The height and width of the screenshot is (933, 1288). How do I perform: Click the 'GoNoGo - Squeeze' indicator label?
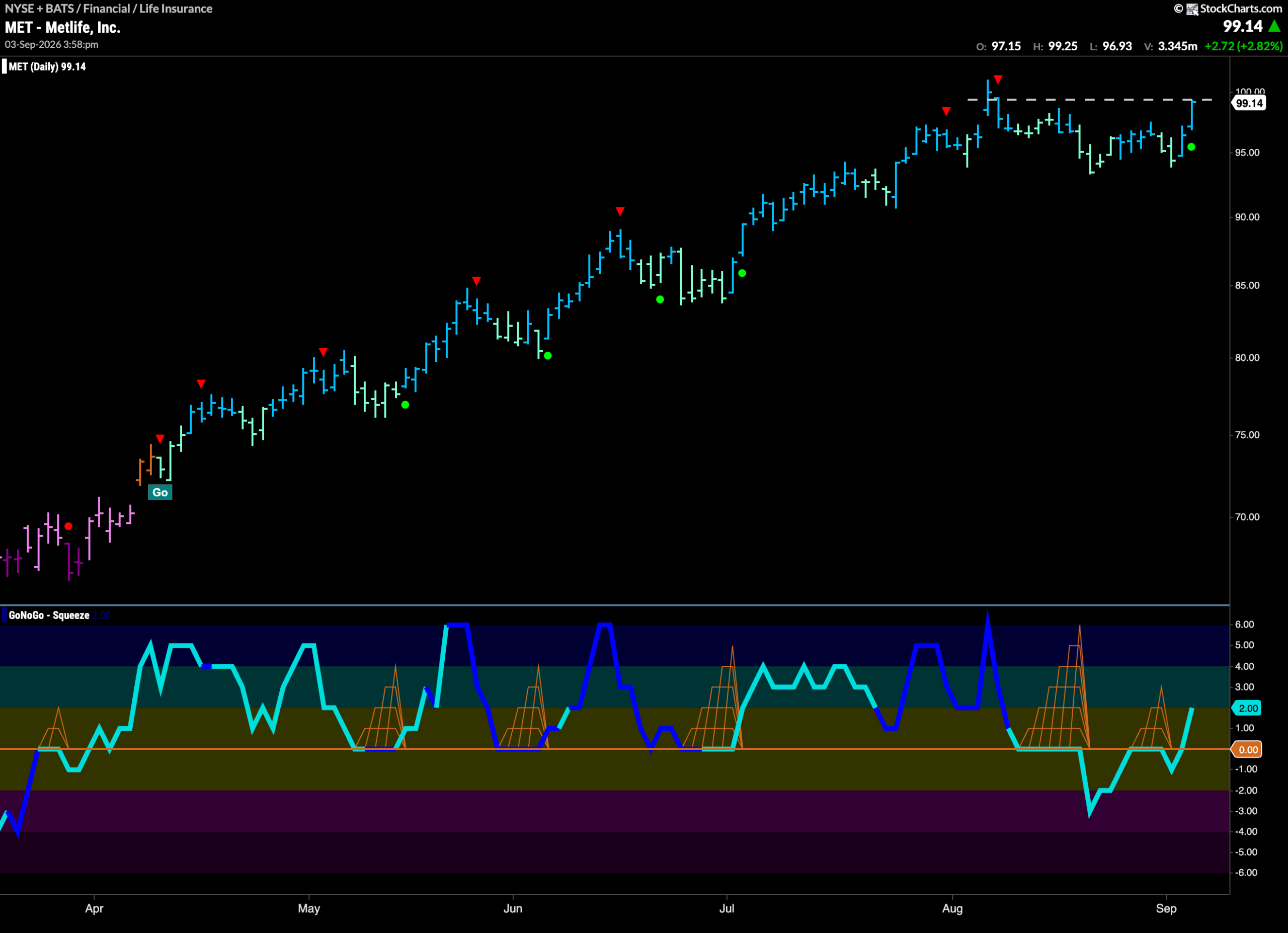[x=49, y=615]
